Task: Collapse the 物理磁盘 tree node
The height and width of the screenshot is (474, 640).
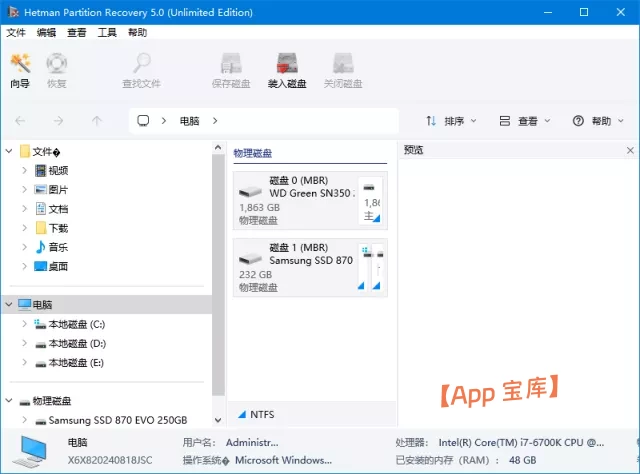Action: [x=9, y=401]
